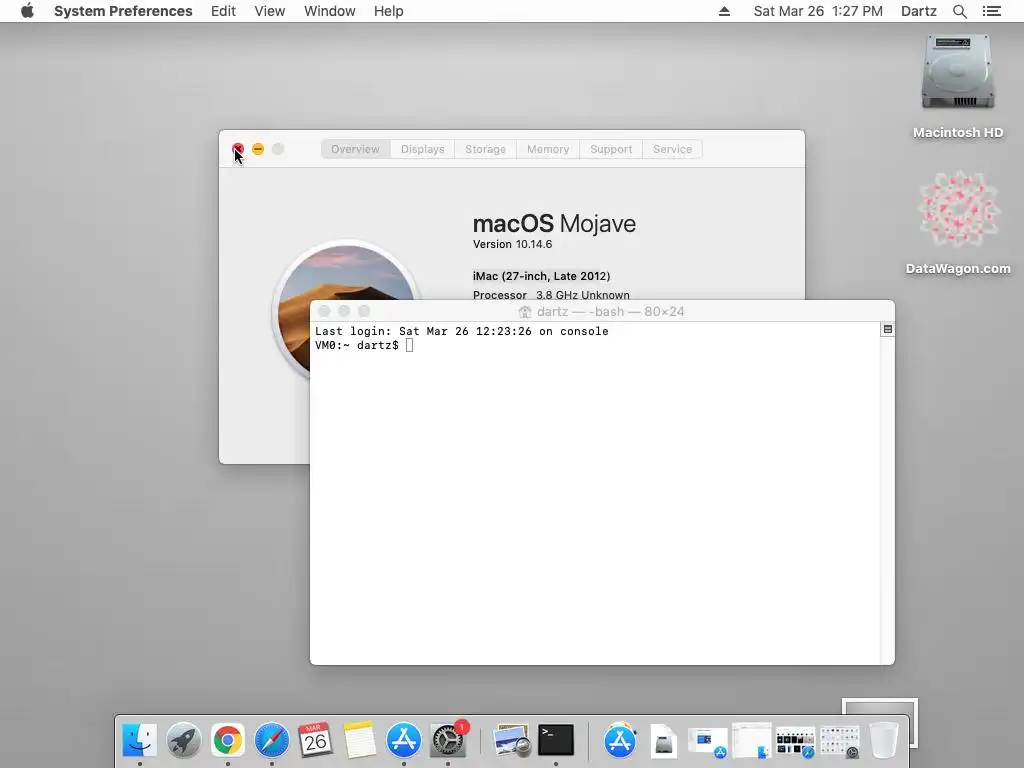The height and width of the screenshot is (768, 1024).
Task: Open the Trash in the Dock
Action: pos(884,740)
